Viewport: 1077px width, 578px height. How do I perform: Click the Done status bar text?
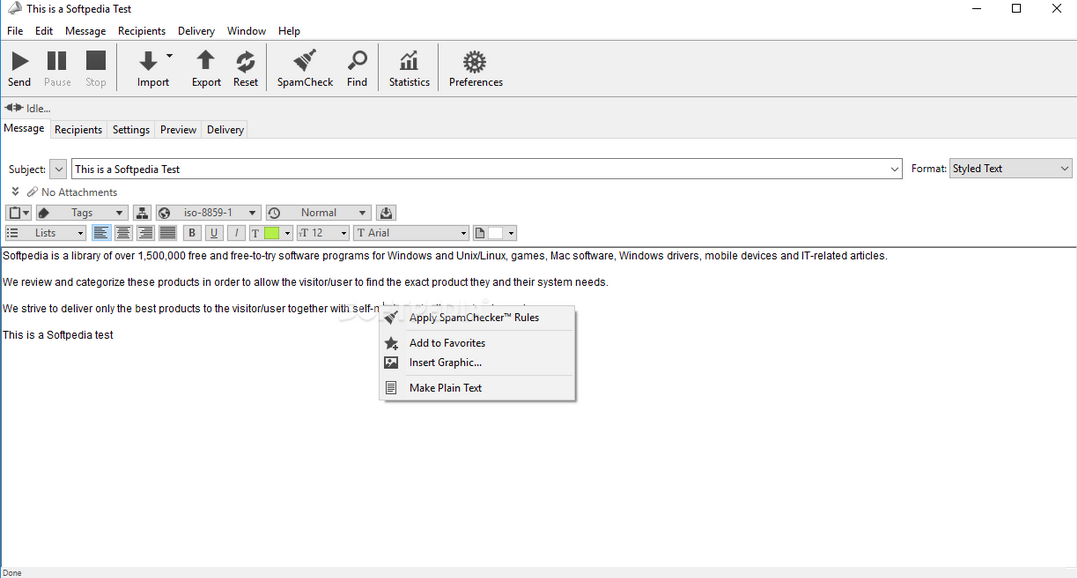12,573
